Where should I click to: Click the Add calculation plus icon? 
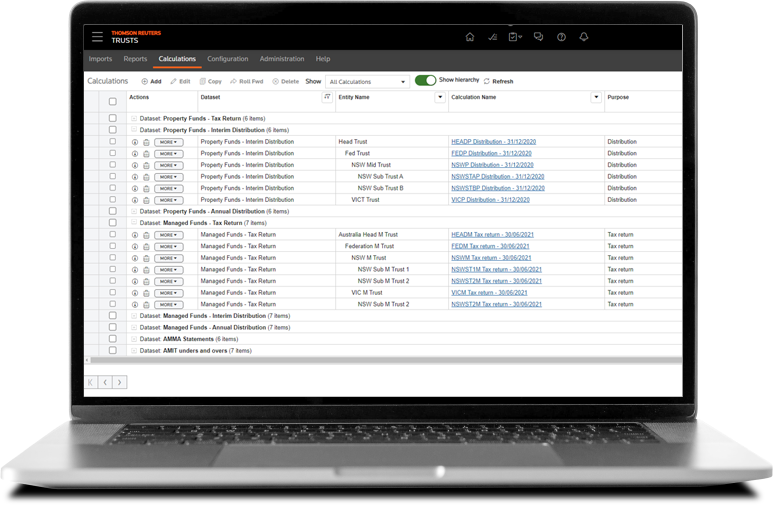(x=145, y=81)
